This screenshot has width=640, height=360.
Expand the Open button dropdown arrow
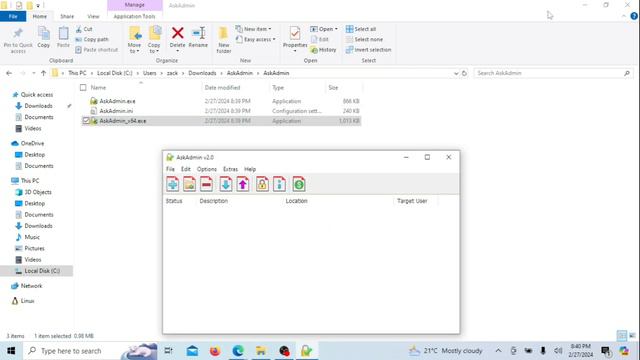[x=336, y=29]
